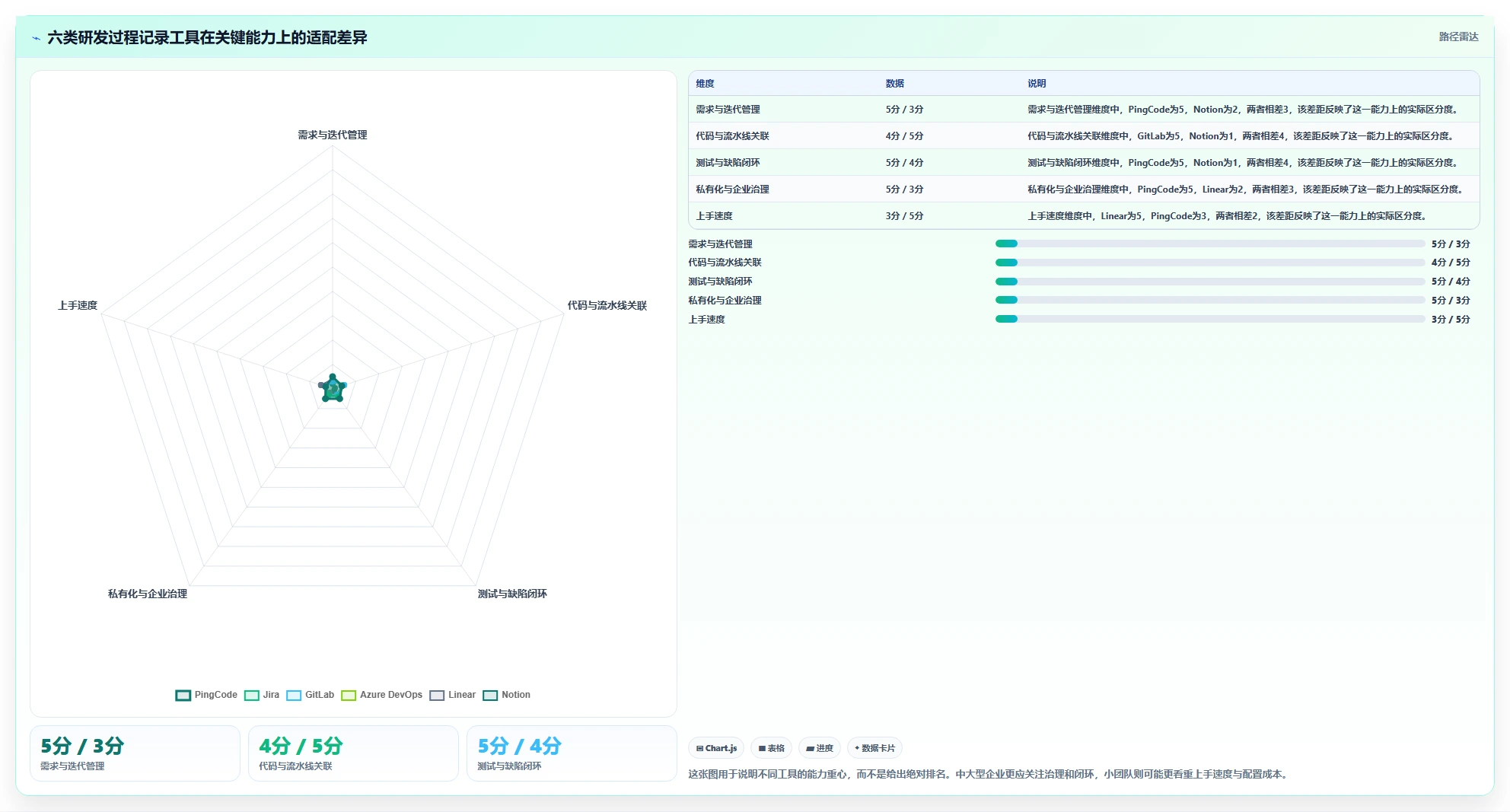The height and width of the screenshot is (812, 1510).
Task: Click the 需求与迭代管理 progress bar
Action: [x=1210, y=244]
